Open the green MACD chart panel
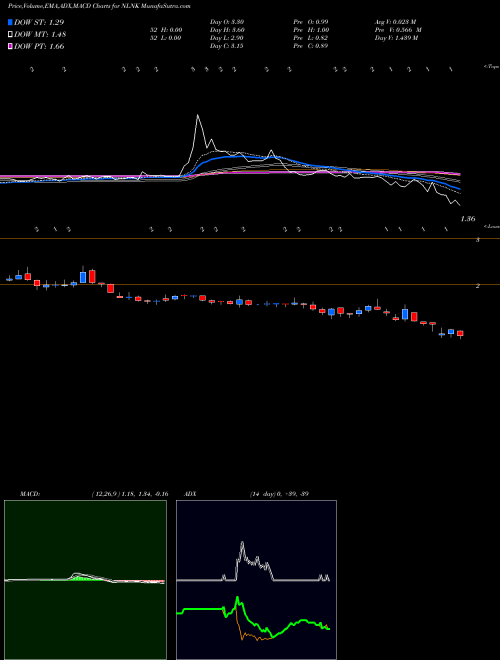 coord(85,580)
